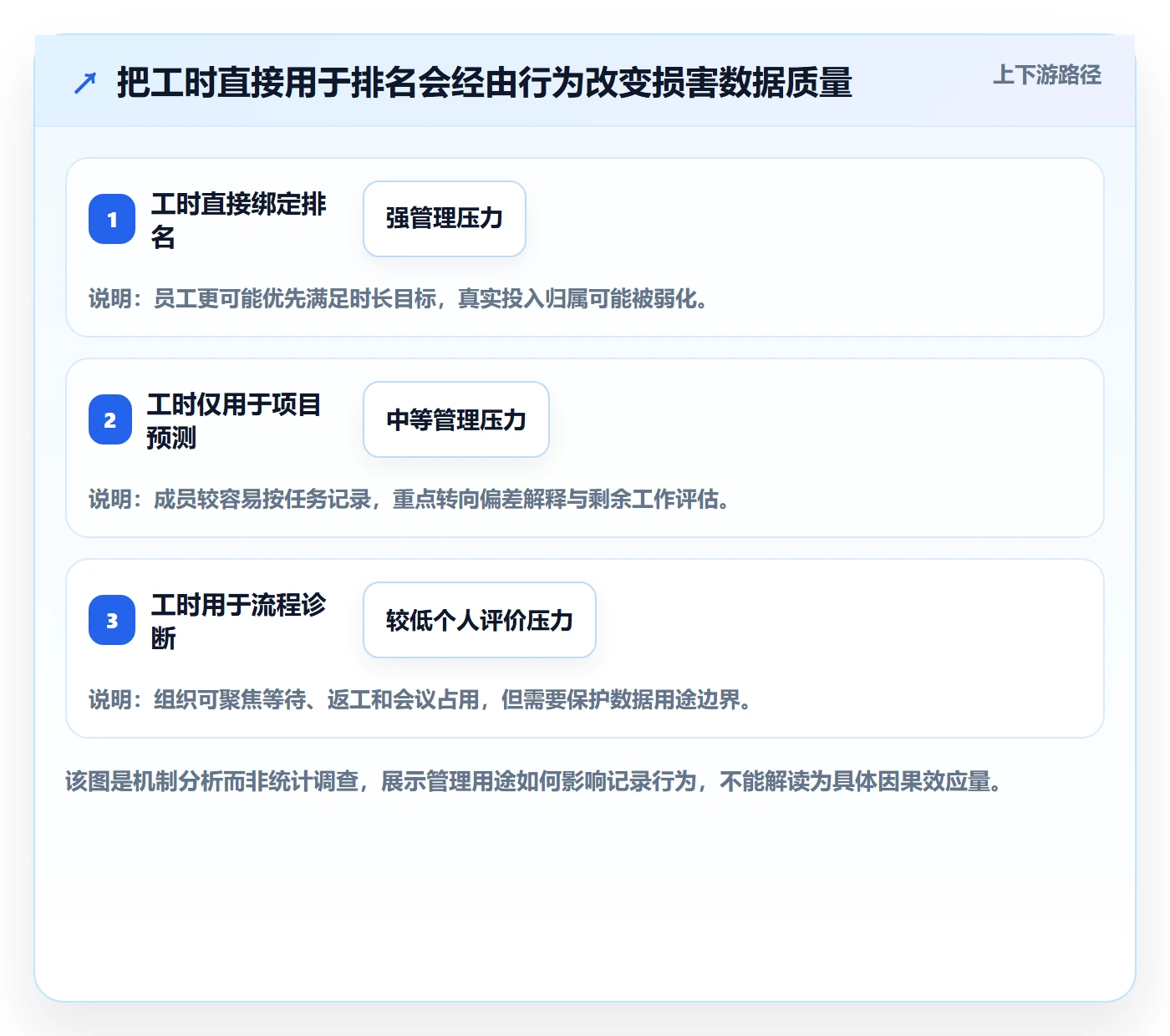Click the number 3 step badge
Screen dimensions: 1170x1036
[x=112, y=620]
